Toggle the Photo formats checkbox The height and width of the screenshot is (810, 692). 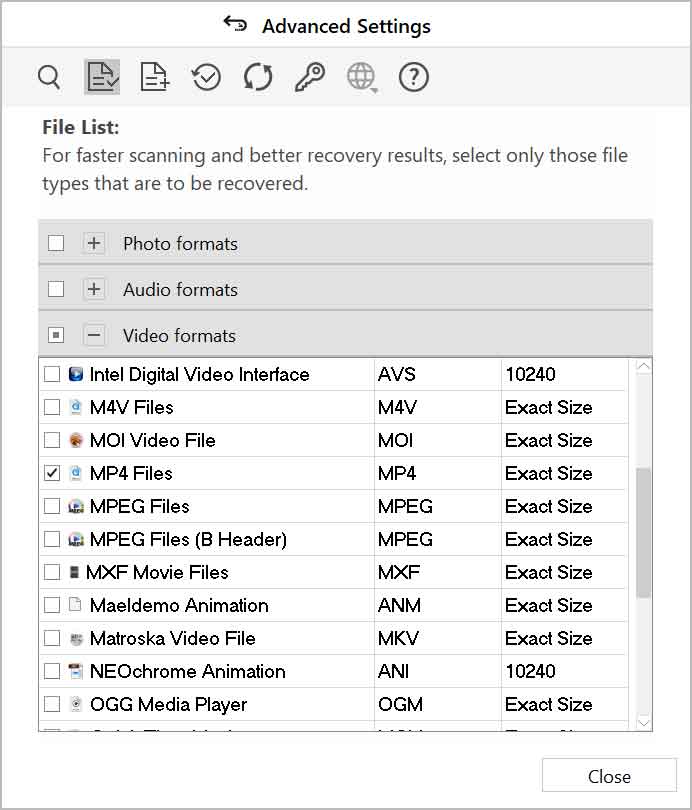pyautogui.click(x=56, y=242)
